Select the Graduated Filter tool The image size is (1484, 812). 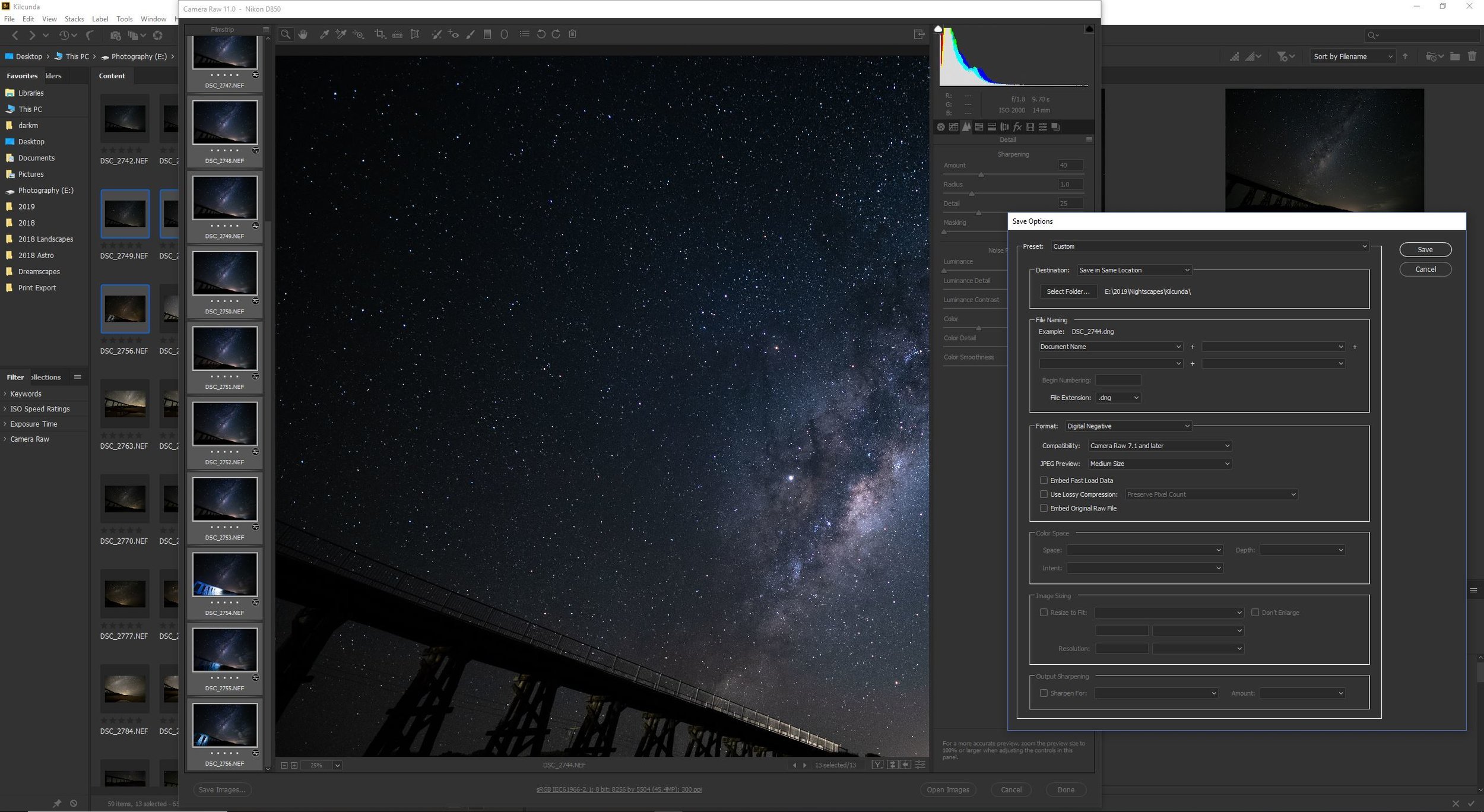(x=487, y=34)
